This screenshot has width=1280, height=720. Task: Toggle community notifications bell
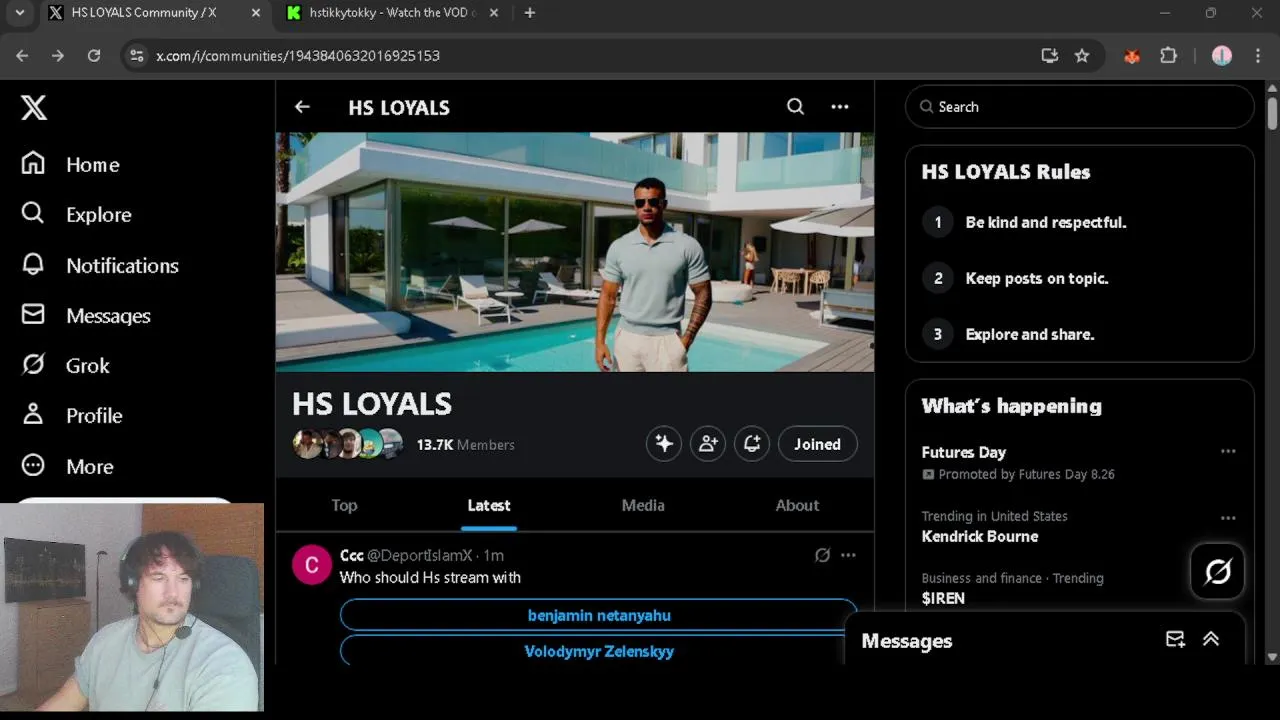click(x=752, y=444)
